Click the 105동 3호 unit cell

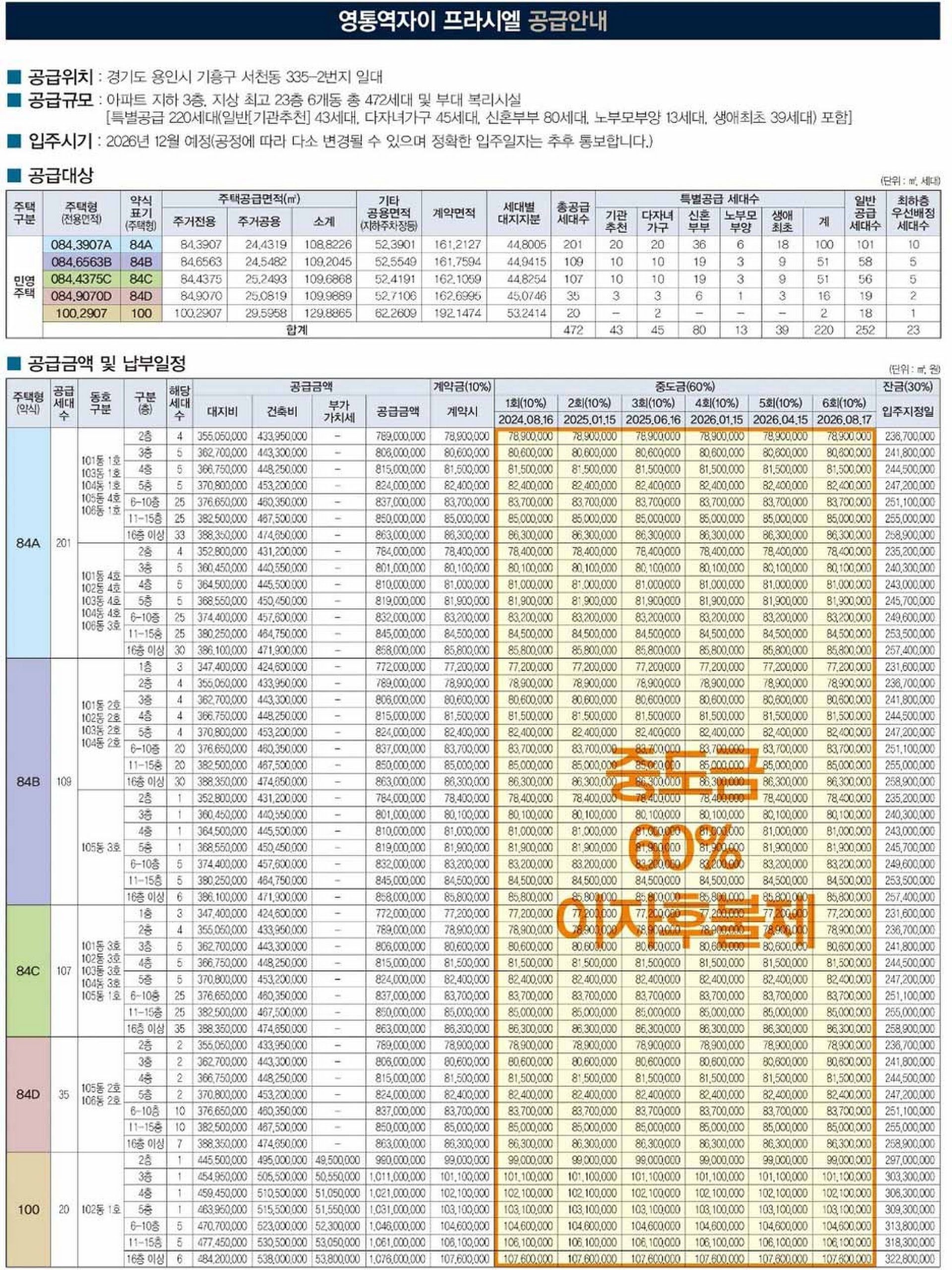[x=101, y=847]
